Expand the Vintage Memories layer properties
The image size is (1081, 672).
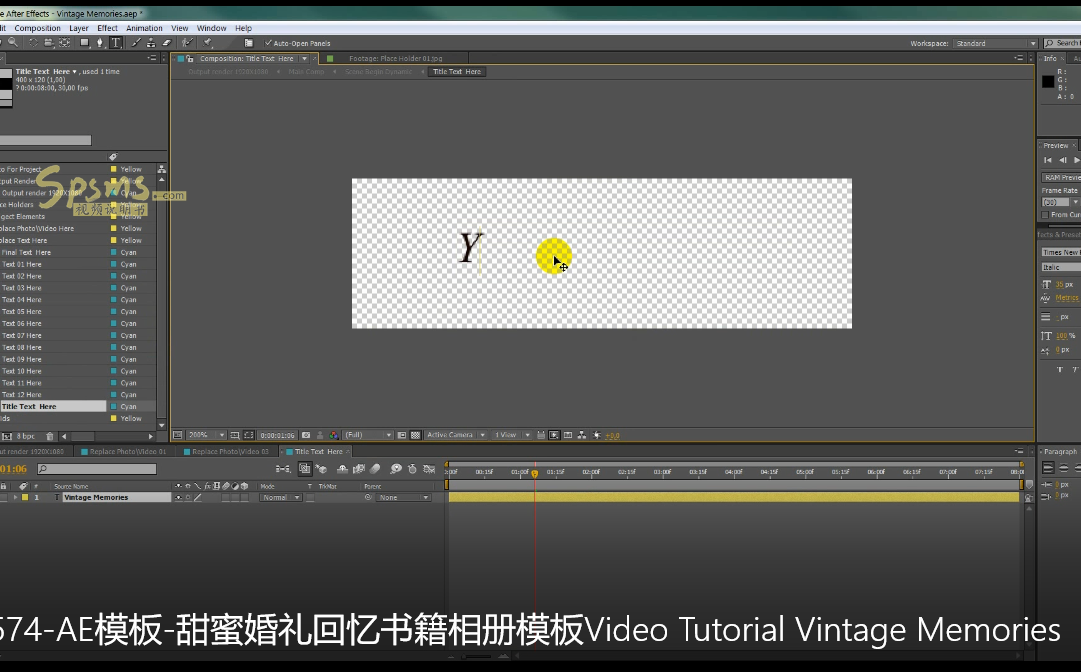16,497
